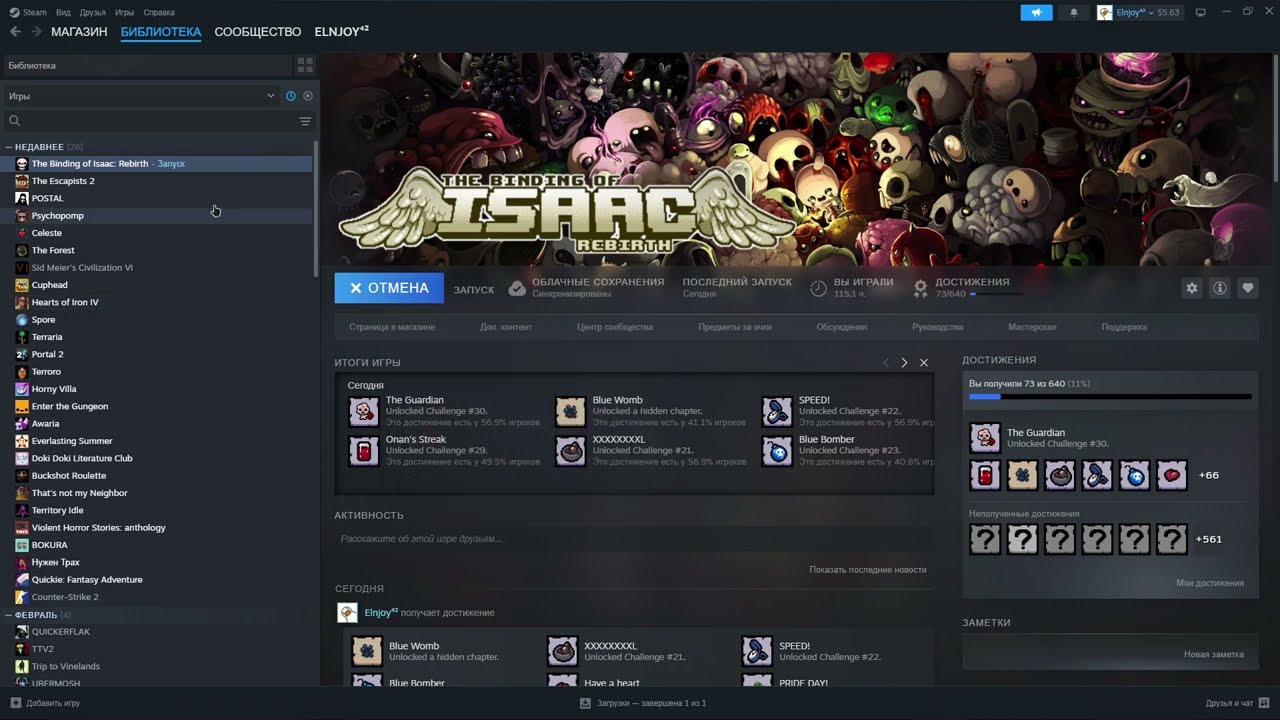Open the БИБЛИОТЕКА tab
Screen dimensions: 1280x720
(x=161, y=32)
